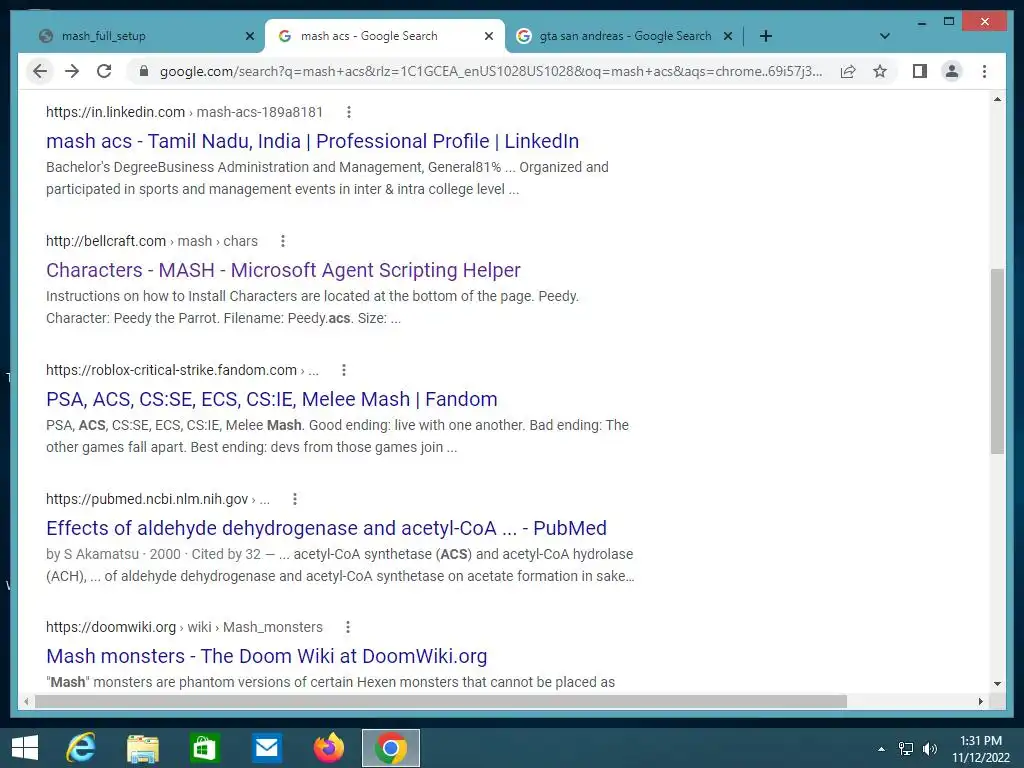This screenshot has height=768, width=1024.
Task: Open the Chrome profile menu
Action: tap(952, 71)
